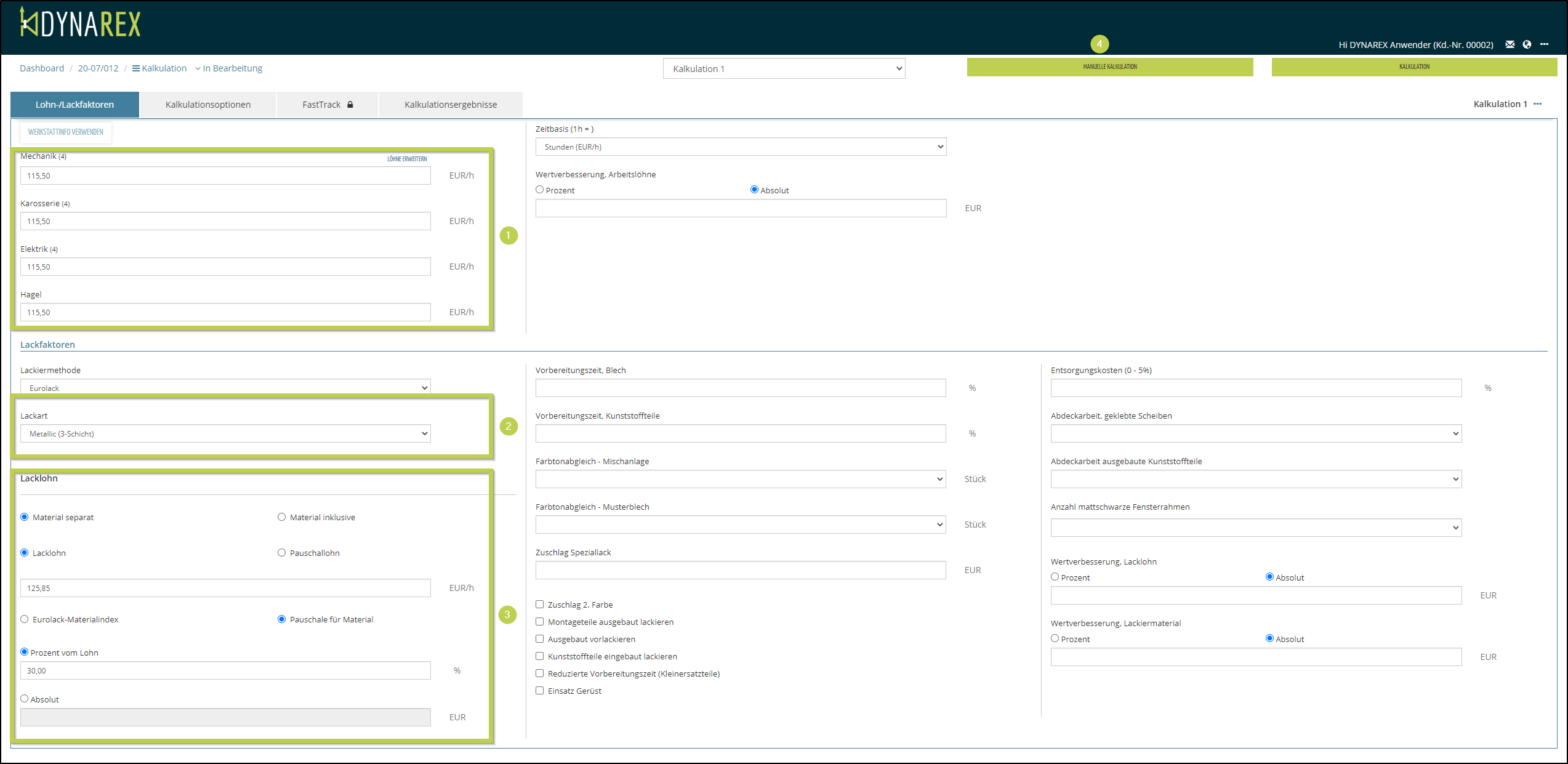The height and width of the screenshot is (764, 1568).
Task: Check the Zuschlag 2. Farbe checkbox
Action: pyautogui.click(x=540, y=605)
